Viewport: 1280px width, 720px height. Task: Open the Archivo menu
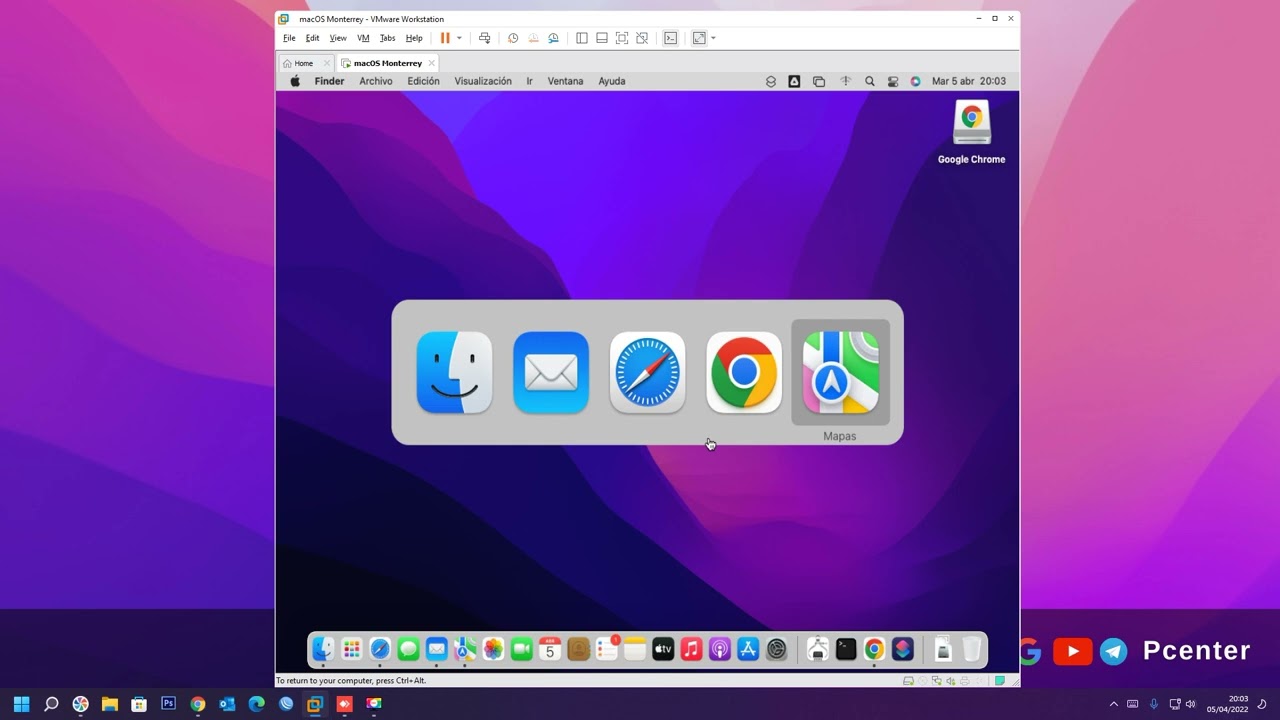point(376,81)
